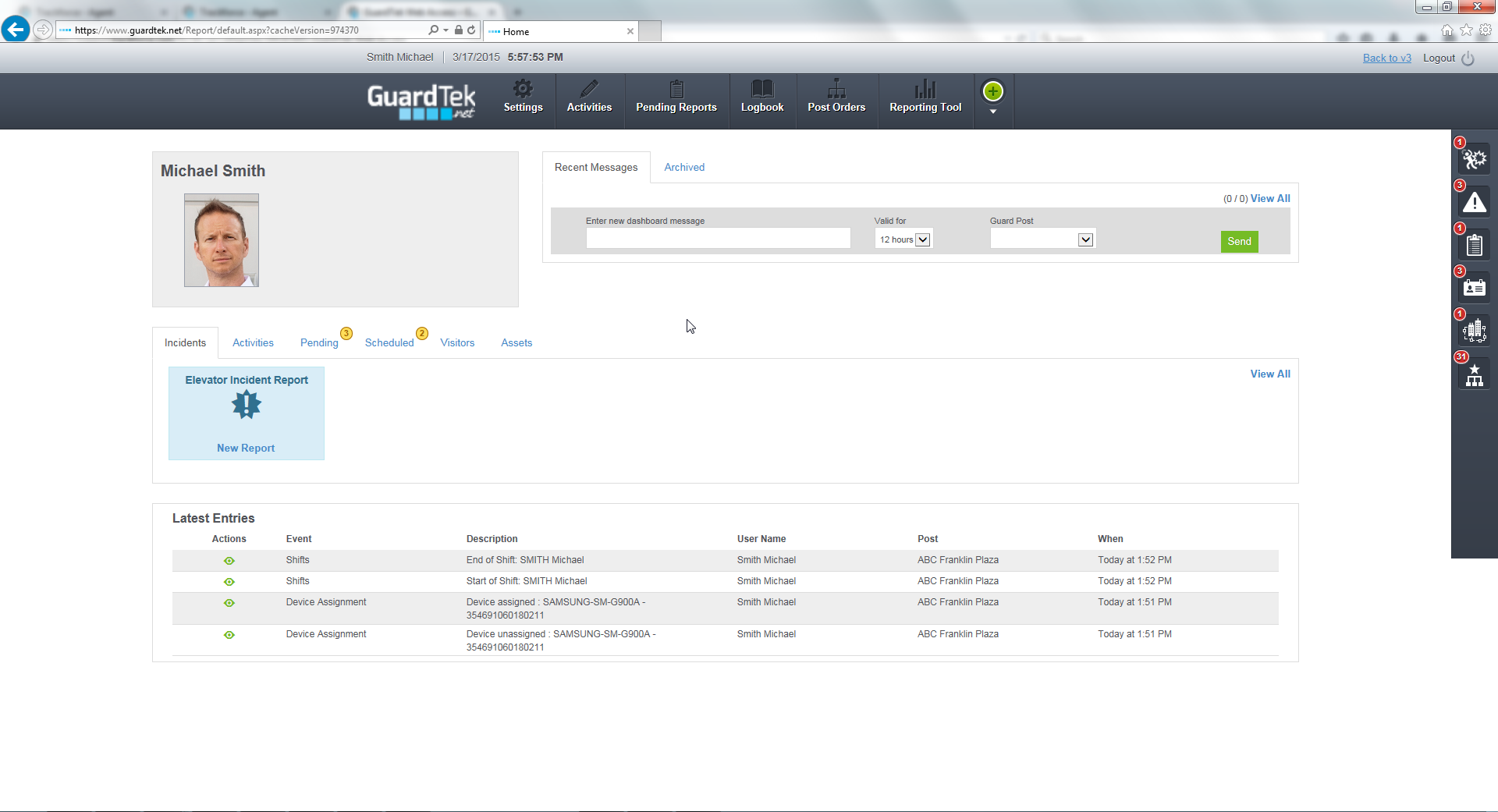The width and height of the screenshot is (1498, 812).
Task: Open the warning triangle sidebar panel
Action: pos(1474,202)
